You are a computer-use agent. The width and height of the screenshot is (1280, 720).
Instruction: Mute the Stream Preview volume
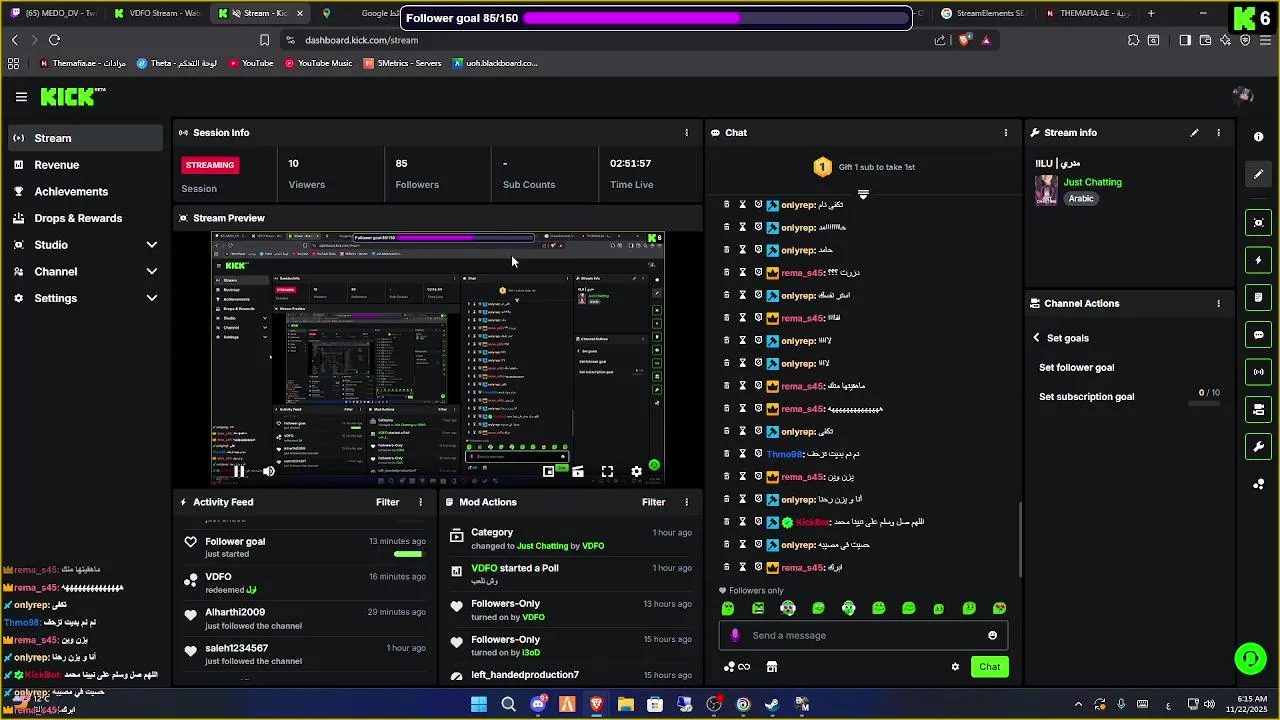pyautogui.click(x=268, y=472)
